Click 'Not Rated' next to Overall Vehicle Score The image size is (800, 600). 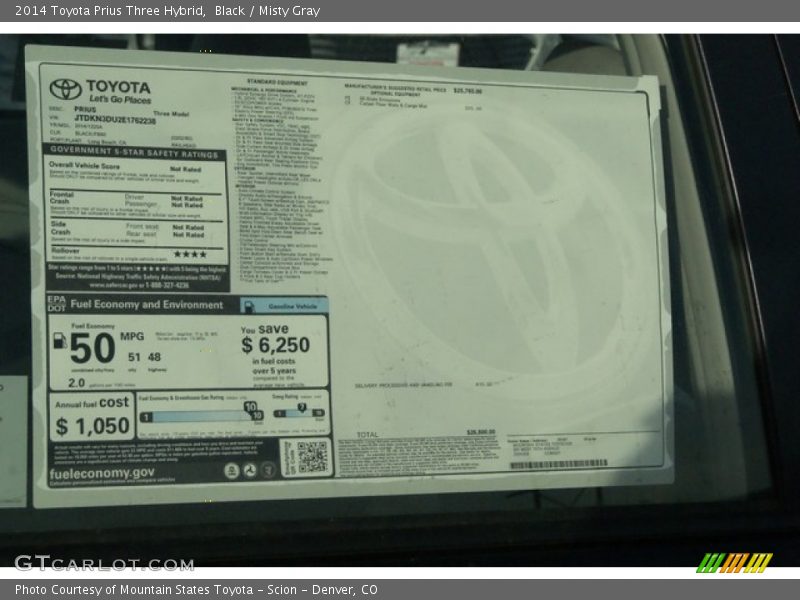point(186,169)
